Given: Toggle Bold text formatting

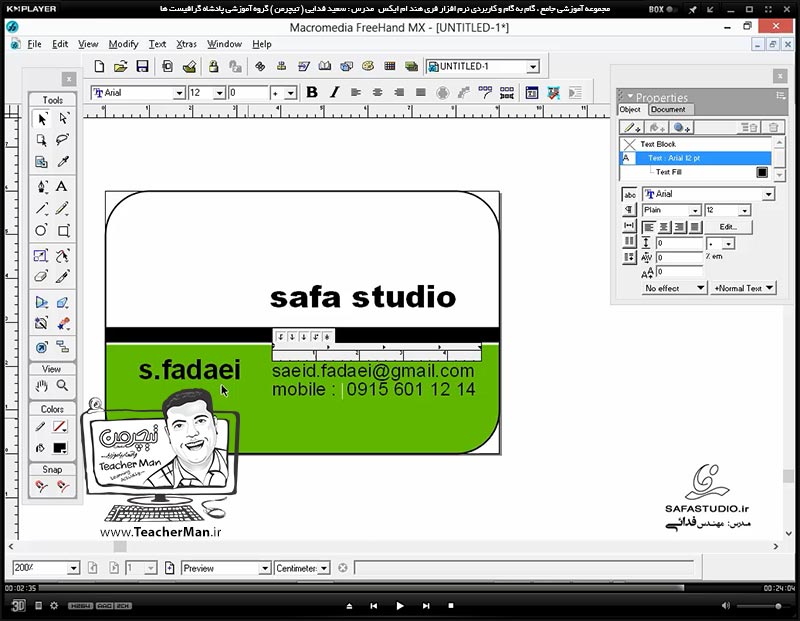Looking at the screenshot, I should tap(312, 92).
